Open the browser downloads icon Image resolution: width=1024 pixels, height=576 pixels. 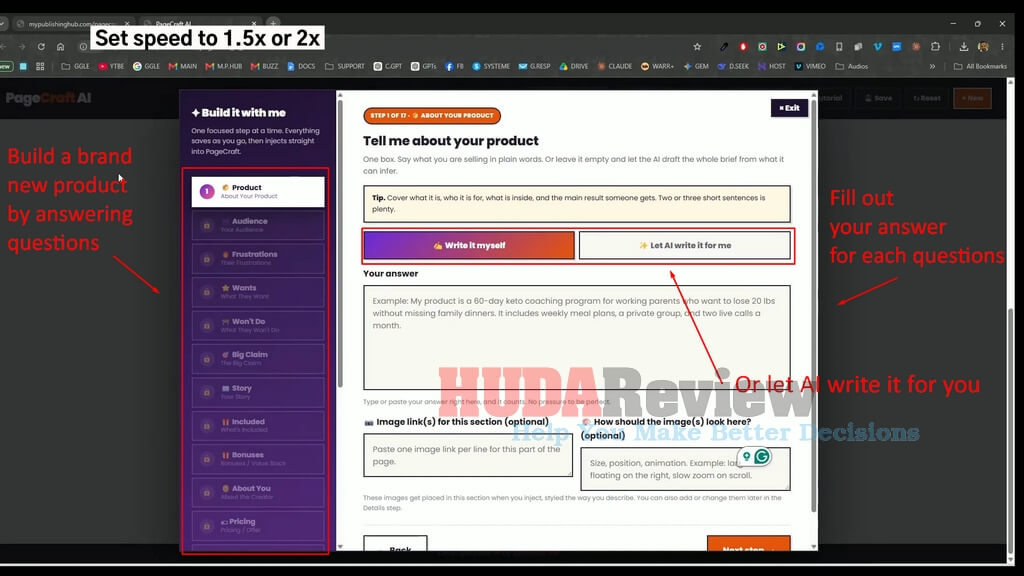point(963,47)
